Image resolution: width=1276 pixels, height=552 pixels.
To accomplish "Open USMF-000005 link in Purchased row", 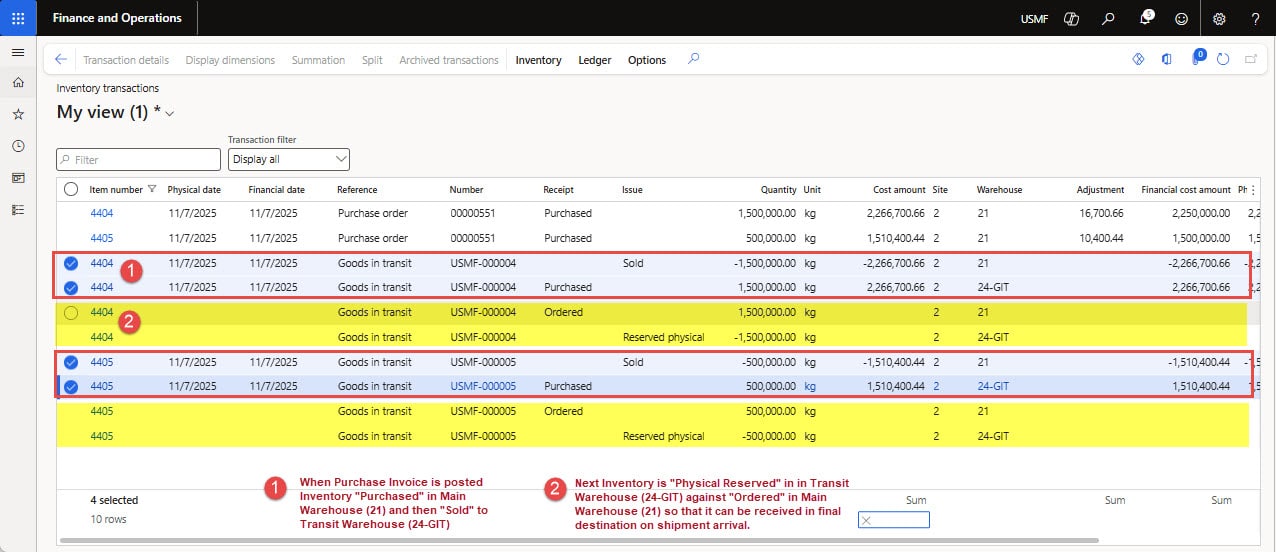I will point(483,386).
